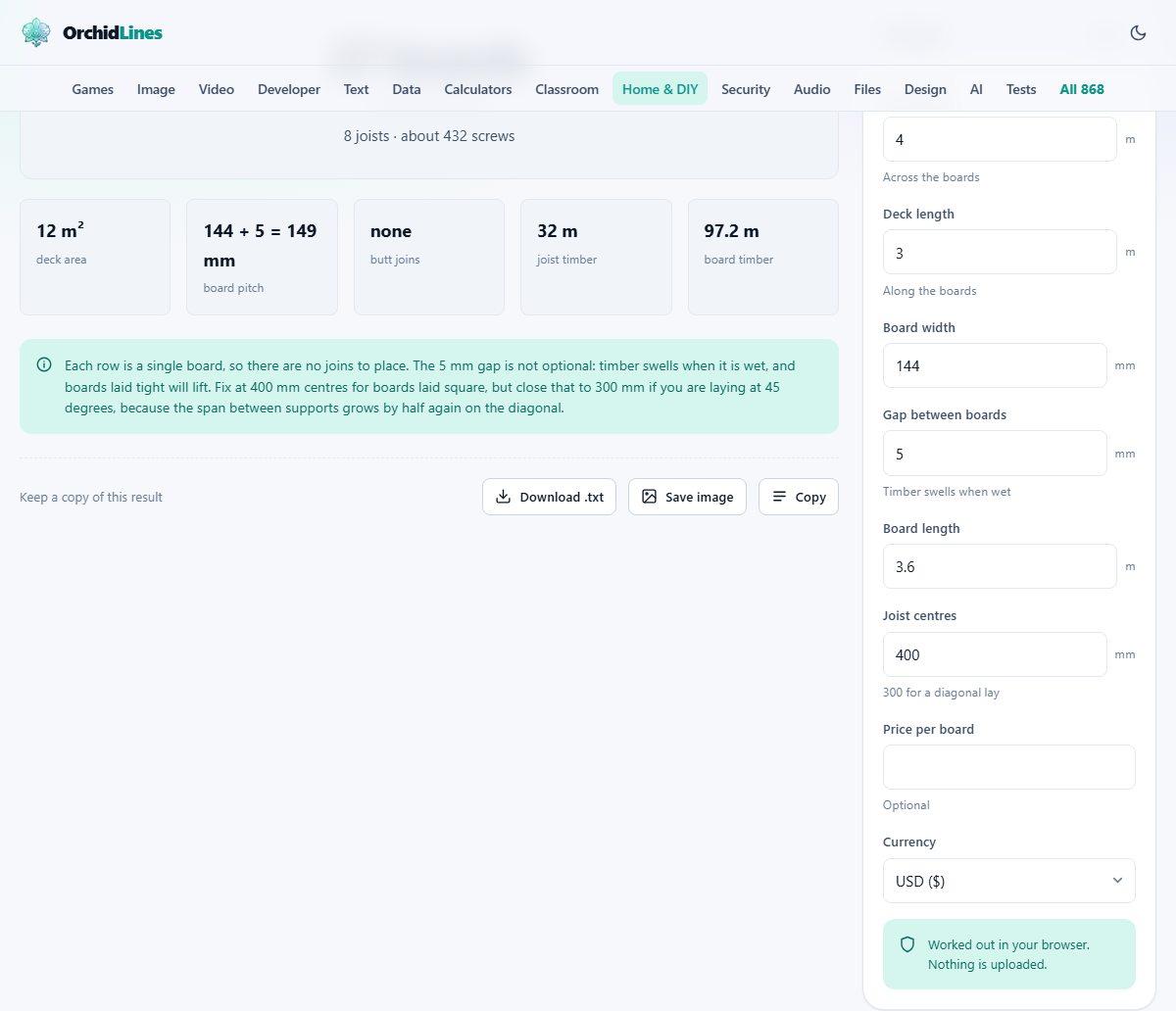Click the lines icon in Copy button
This screenshot has height=1011, width=1176.
[x=779, y=497]
